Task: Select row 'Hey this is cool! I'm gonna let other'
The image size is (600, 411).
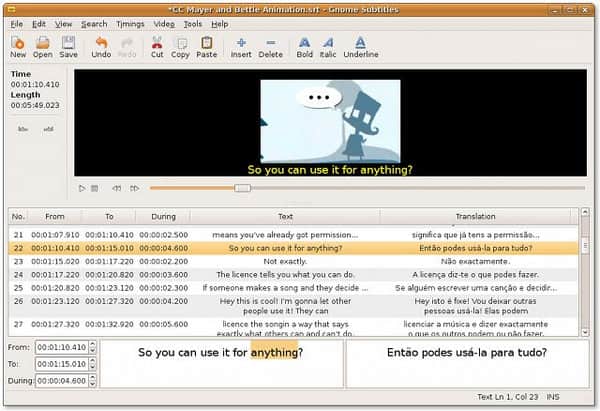Action: point(293,306)
